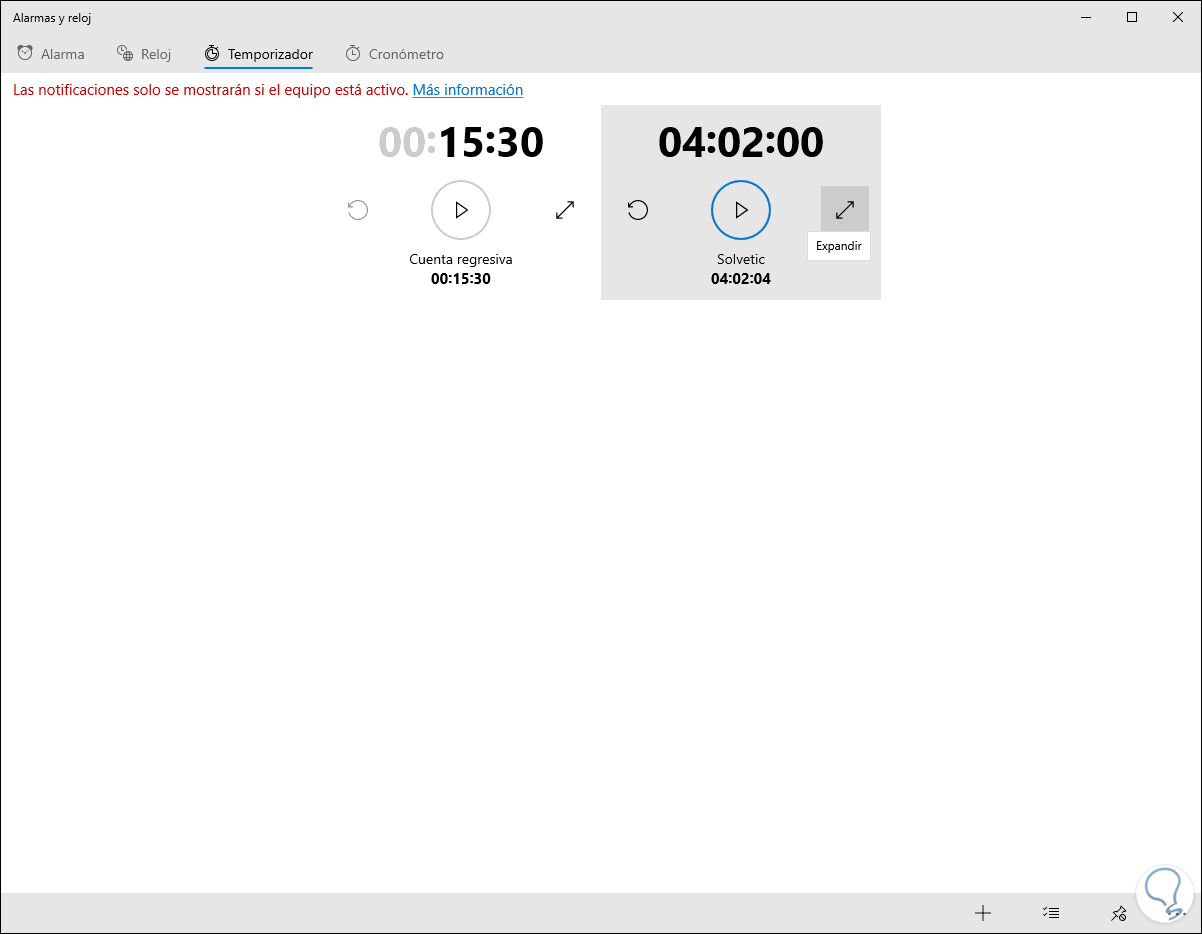Click the Expandir tooltip label

click(838, 246)
